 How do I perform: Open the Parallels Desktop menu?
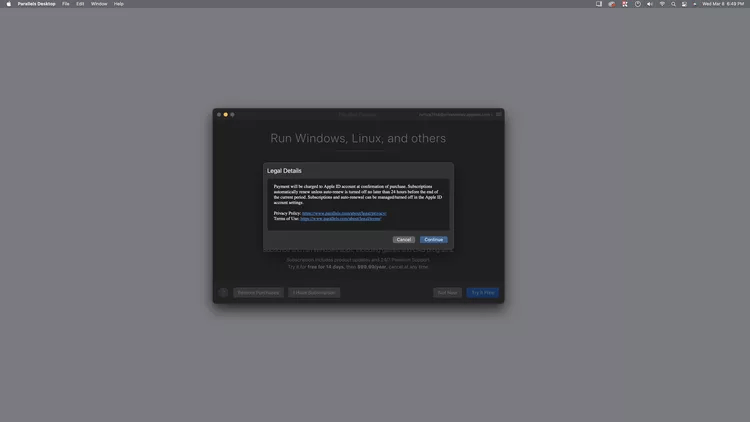pyautogui.click(x=36, y=4)
